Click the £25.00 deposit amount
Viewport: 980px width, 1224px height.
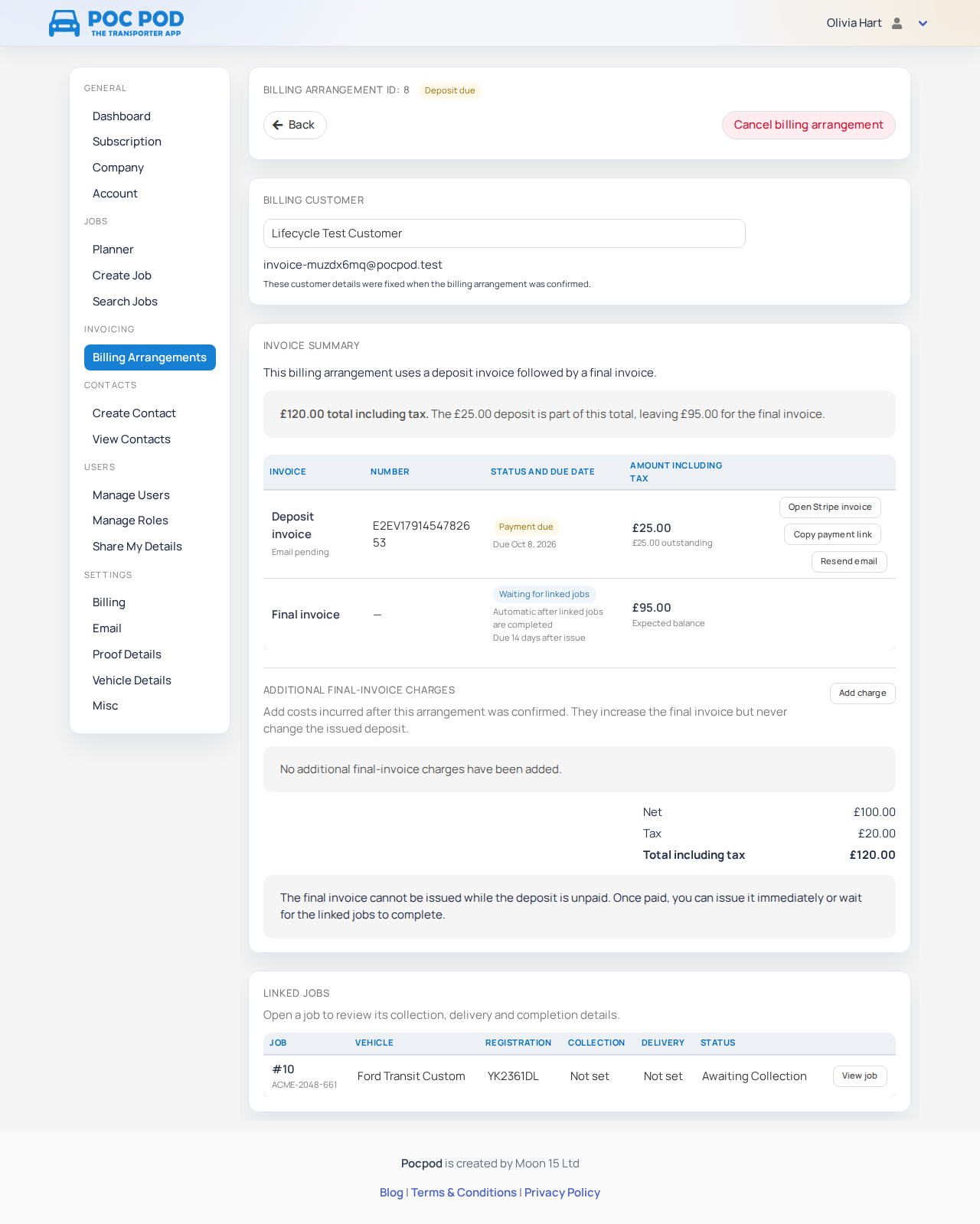coord(652,528)
